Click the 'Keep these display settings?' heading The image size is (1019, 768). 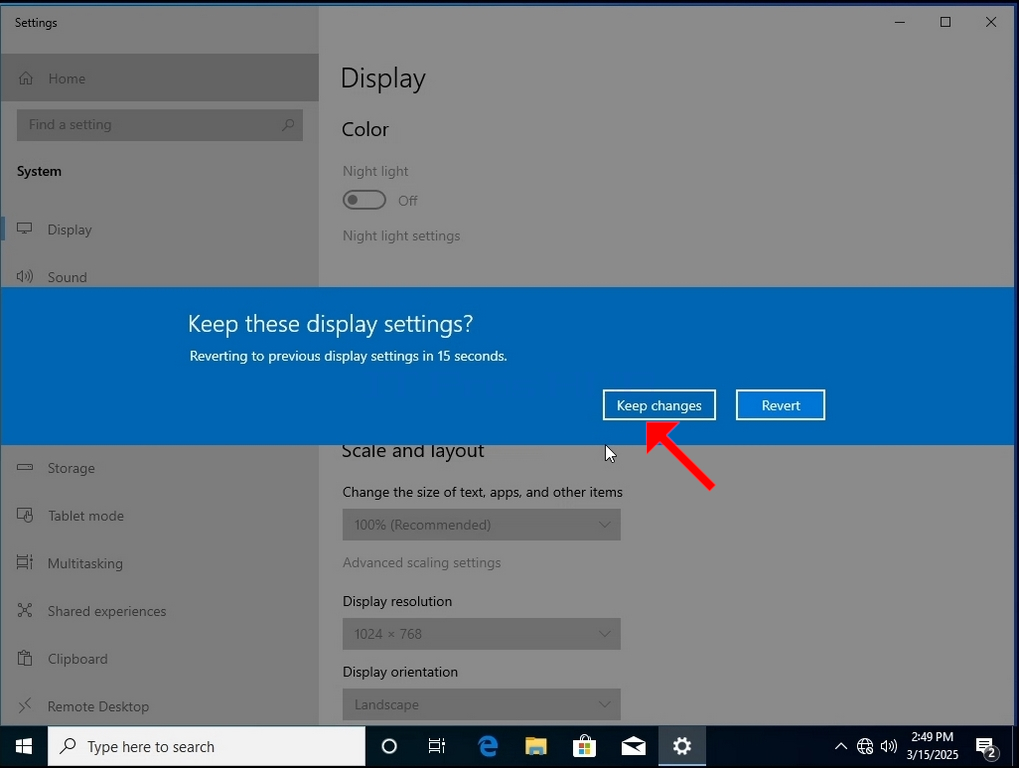(x=331, y=324)
